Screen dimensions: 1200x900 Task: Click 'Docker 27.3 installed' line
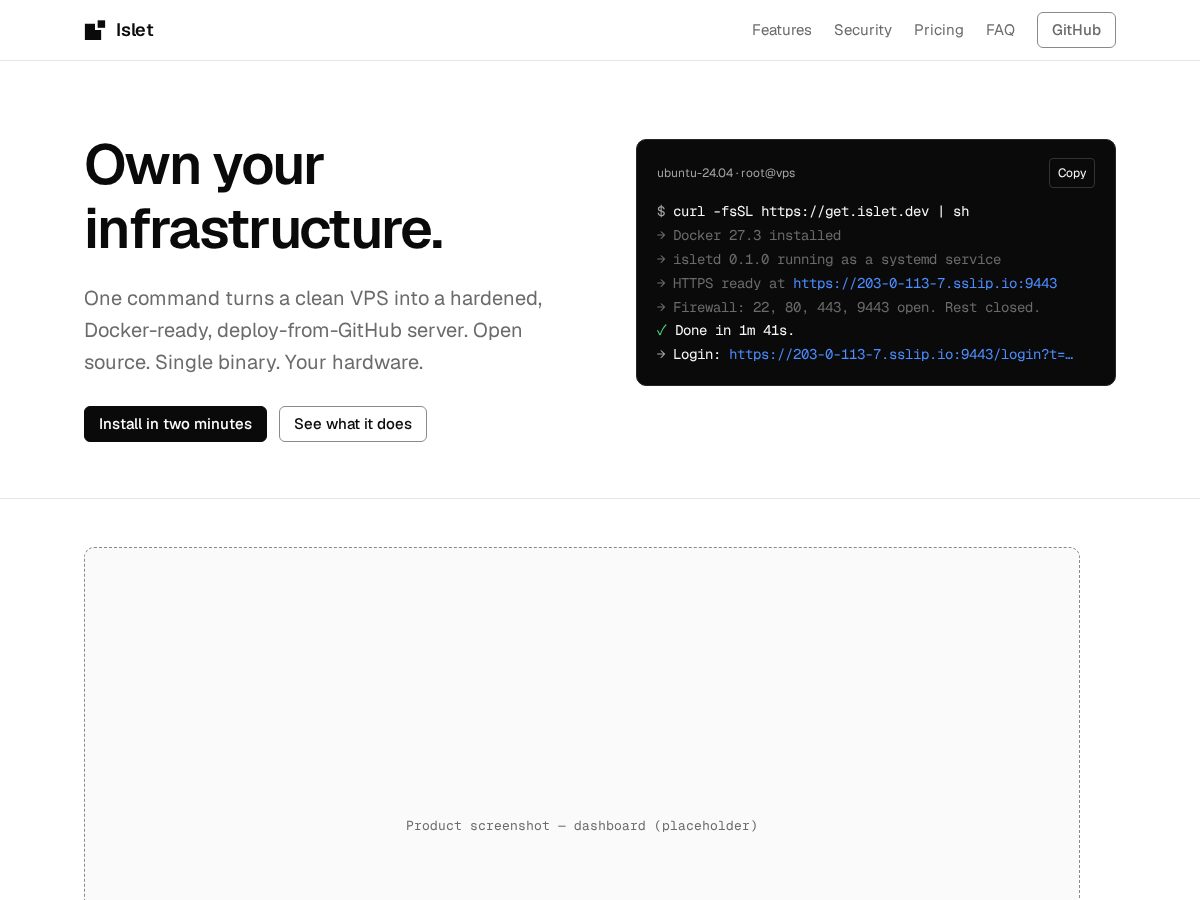(x=749, y=235)
